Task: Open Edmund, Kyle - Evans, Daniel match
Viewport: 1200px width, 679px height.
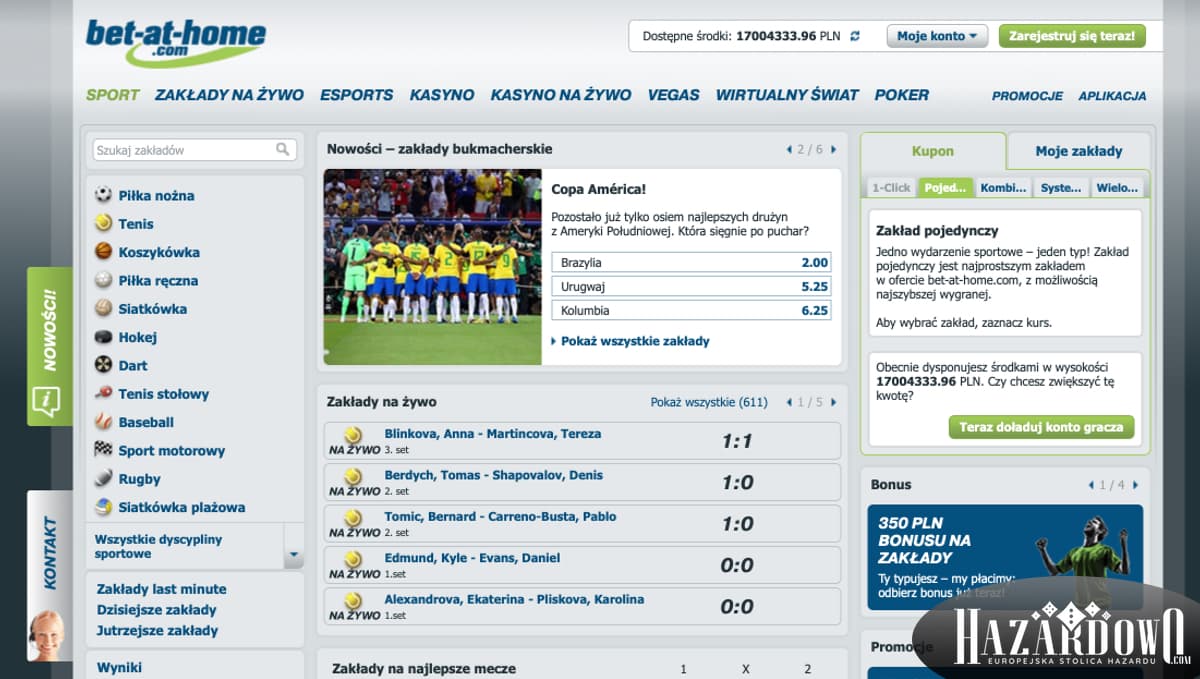Action: click(472, 558)
